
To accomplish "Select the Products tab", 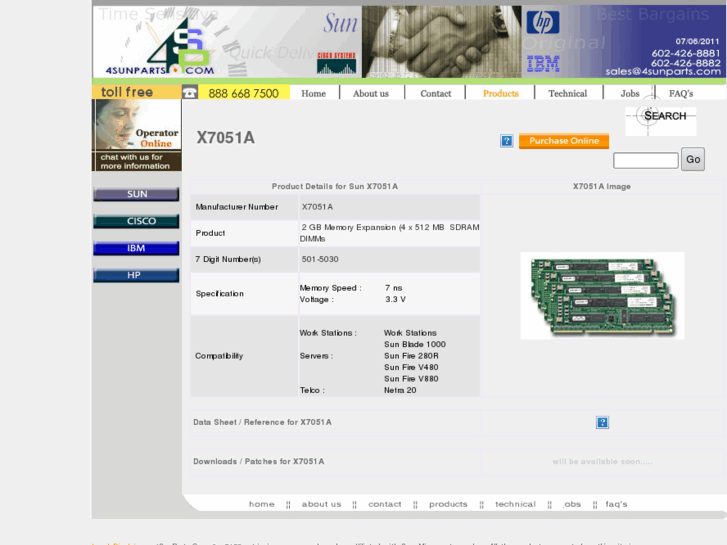I will (501, 93).
